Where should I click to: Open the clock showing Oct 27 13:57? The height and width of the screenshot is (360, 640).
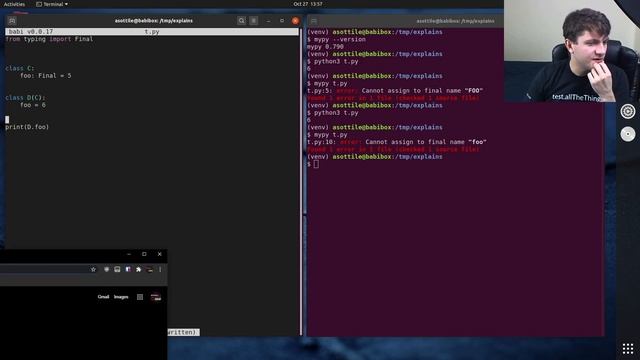(x=308, y=4)
